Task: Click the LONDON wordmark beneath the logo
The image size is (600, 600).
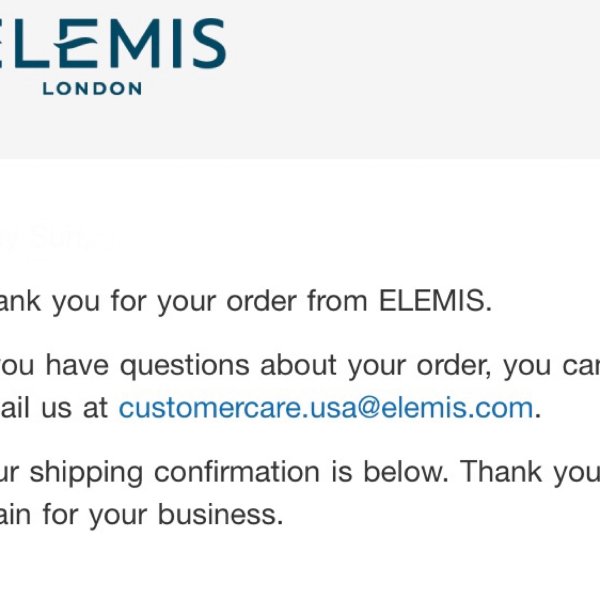Action: [x=92, y=88]
